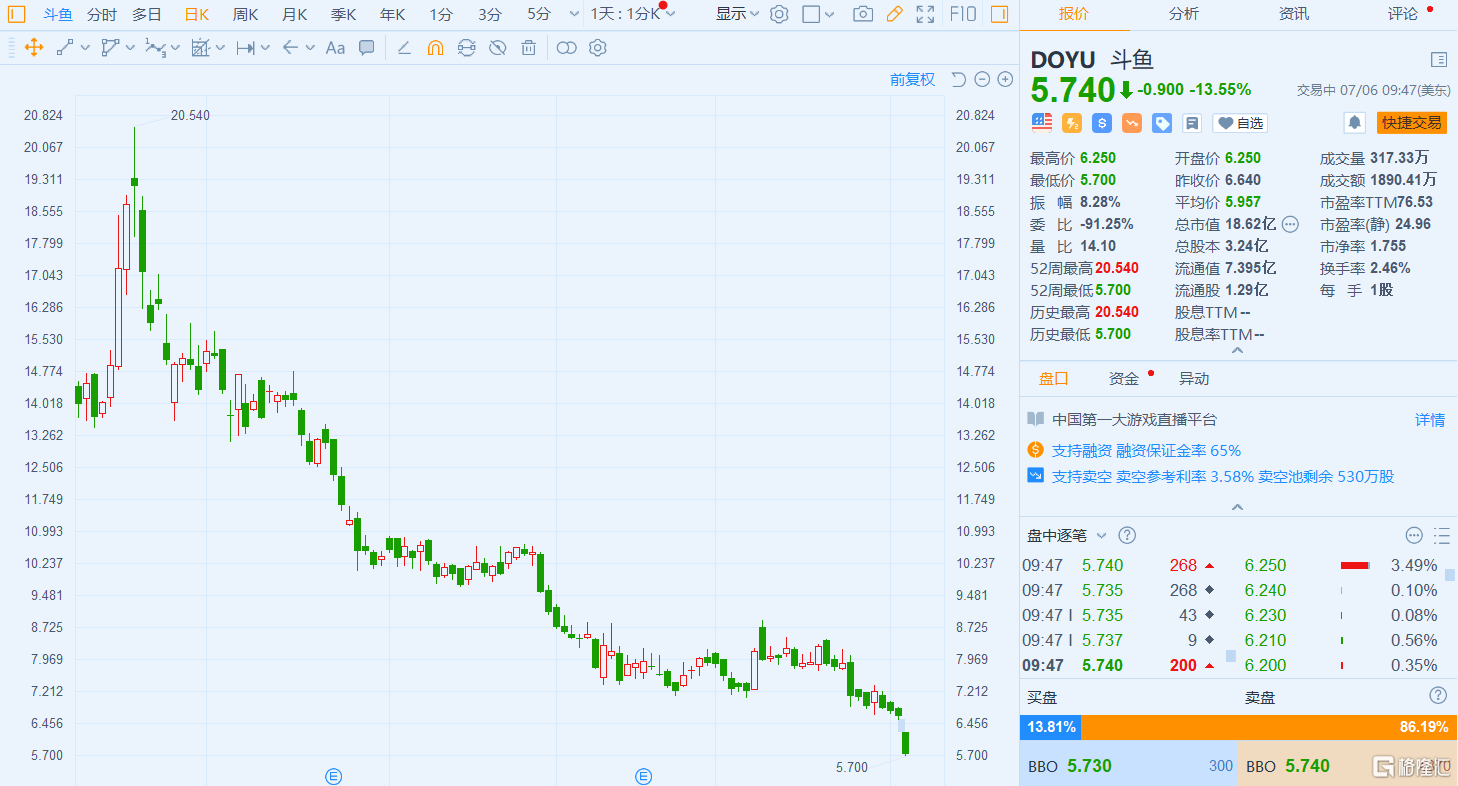Toggle the right sidebar panel icon
The height and width of the screenshot is (786, 1458).
999,14
